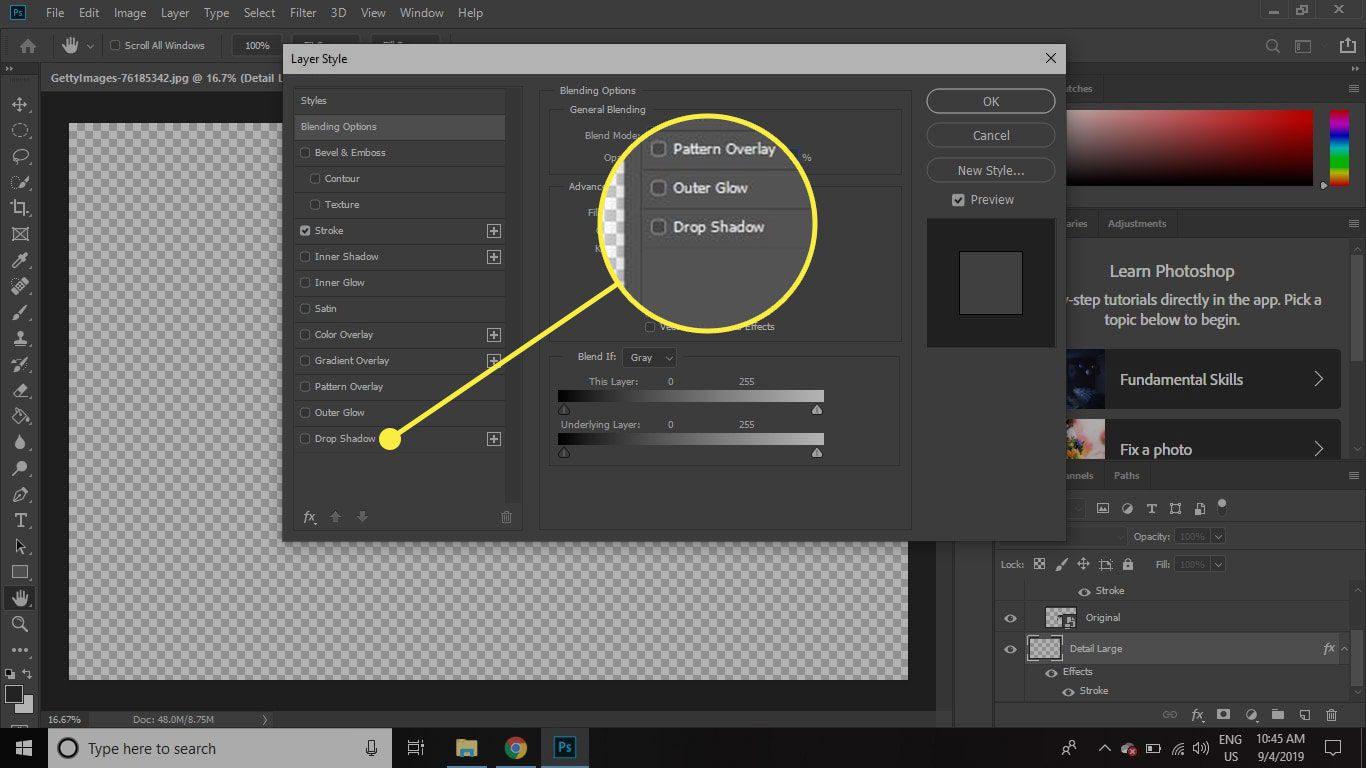Check Scroll All Windows option
This screenshot has width=1366, height=768.
[x=115, y=46]
